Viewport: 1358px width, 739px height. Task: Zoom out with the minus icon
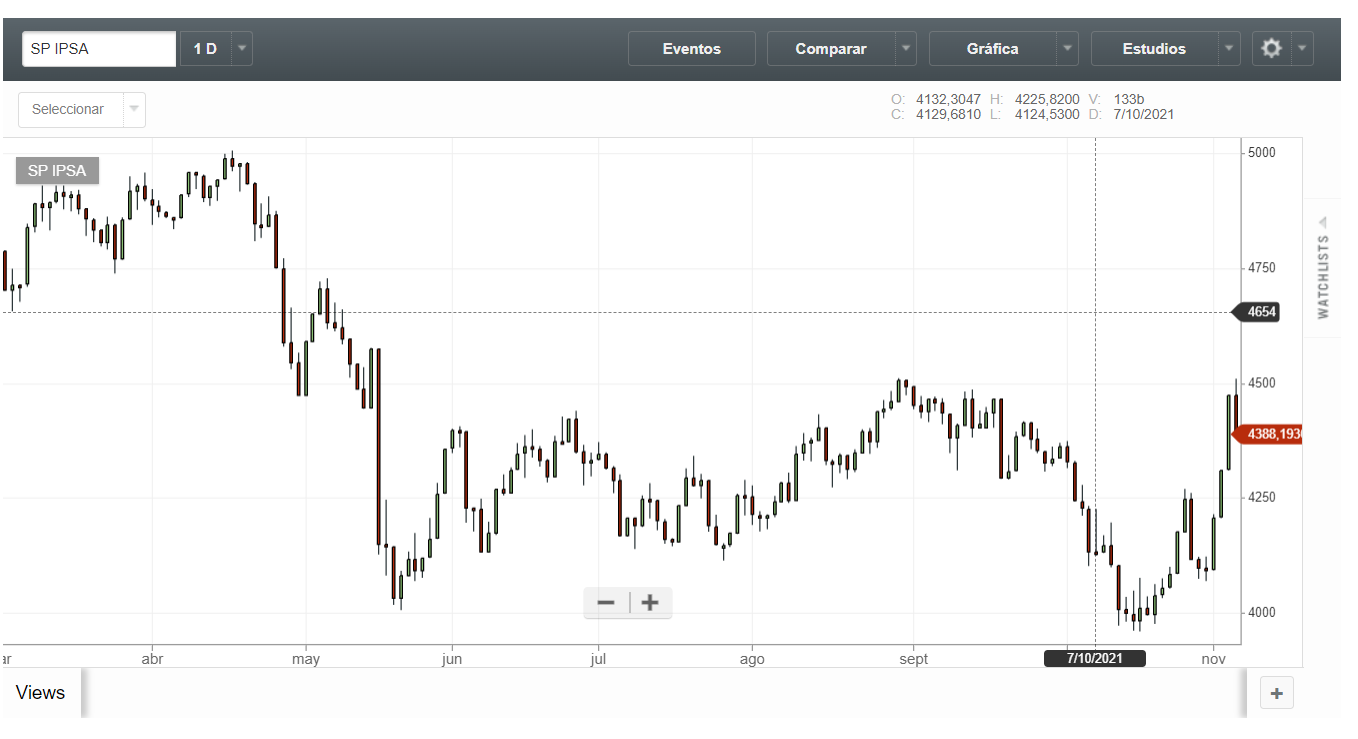[606, 602]
